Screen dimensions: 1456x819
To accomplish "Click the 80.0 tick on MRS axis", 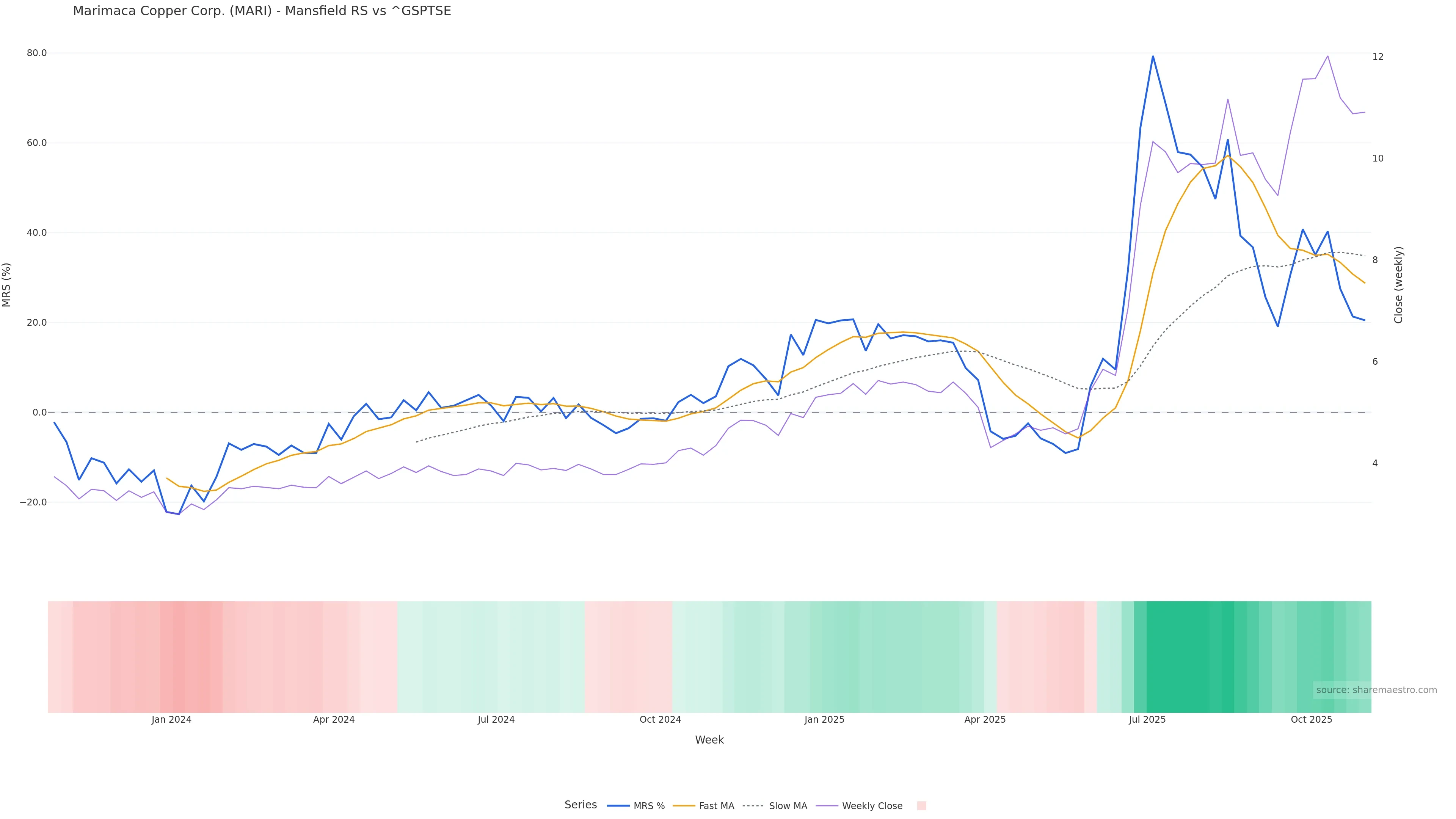I will [x=37, y=53].
